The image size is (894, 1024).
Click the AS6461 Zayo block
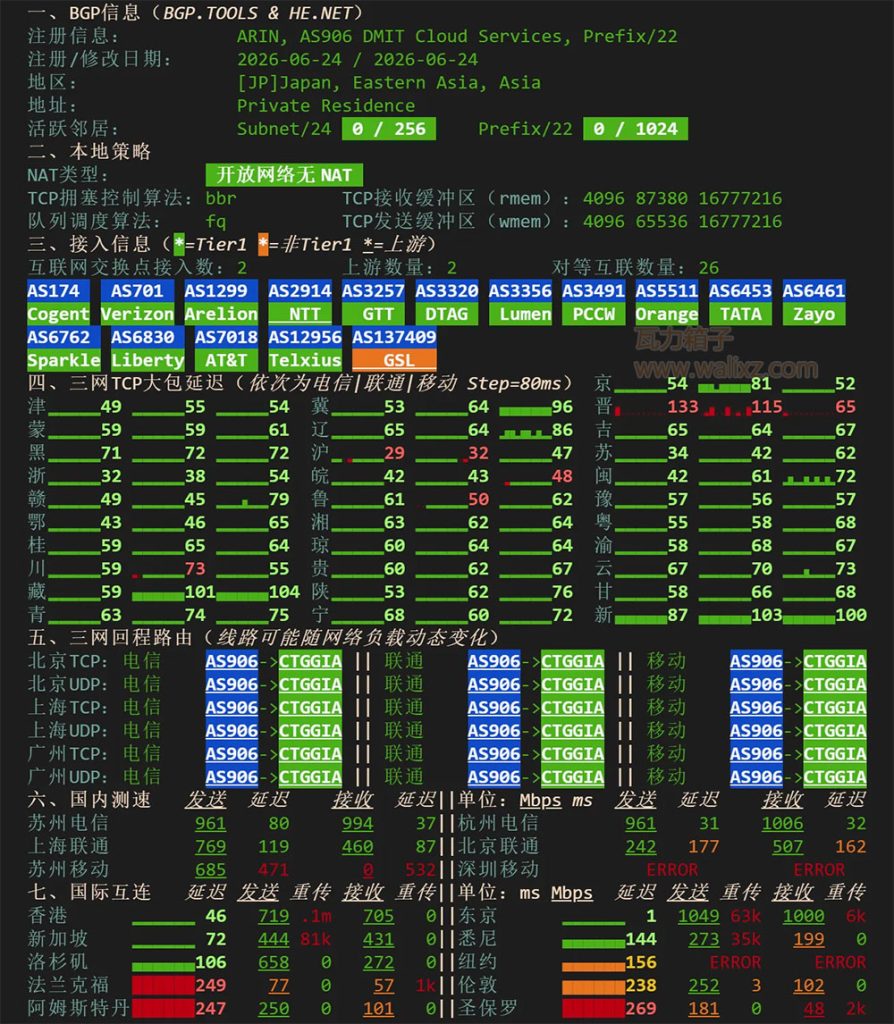814,302
